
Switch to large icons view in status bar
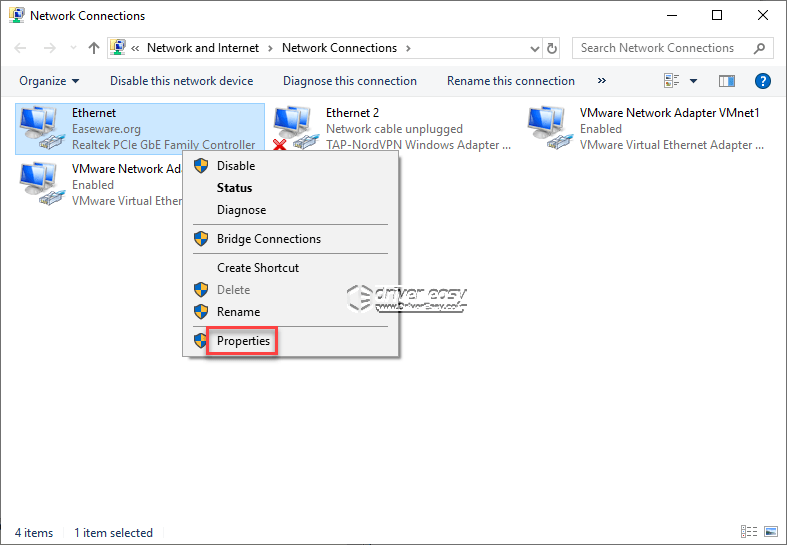pyautogui.click(x=770, y=531)
